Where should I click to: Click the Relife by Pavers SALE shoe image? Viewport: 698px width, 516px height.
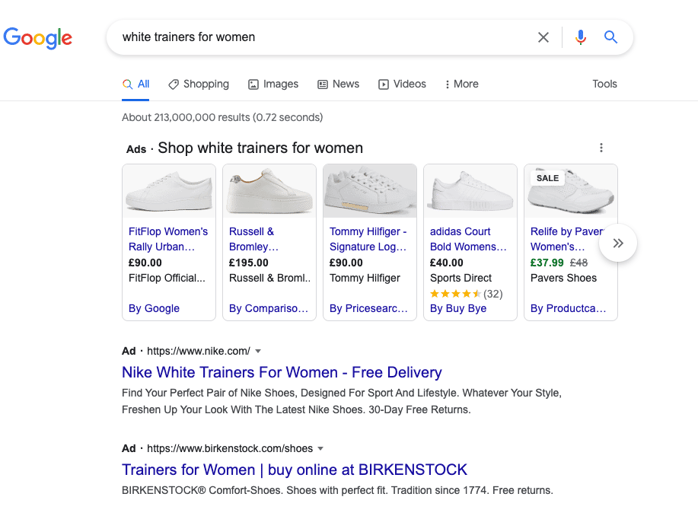tap(571, 191)
